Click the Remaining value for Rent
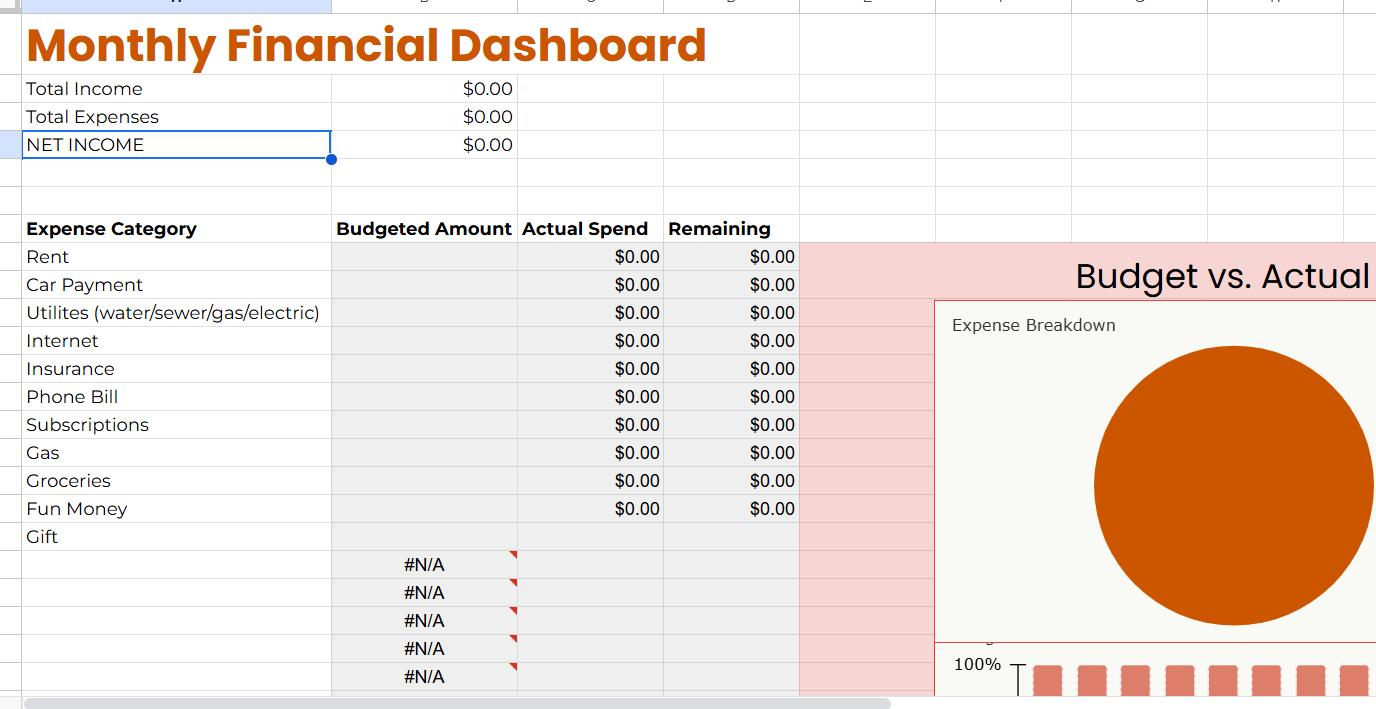This screenshot has width=1376, height=709. (772, 257)
